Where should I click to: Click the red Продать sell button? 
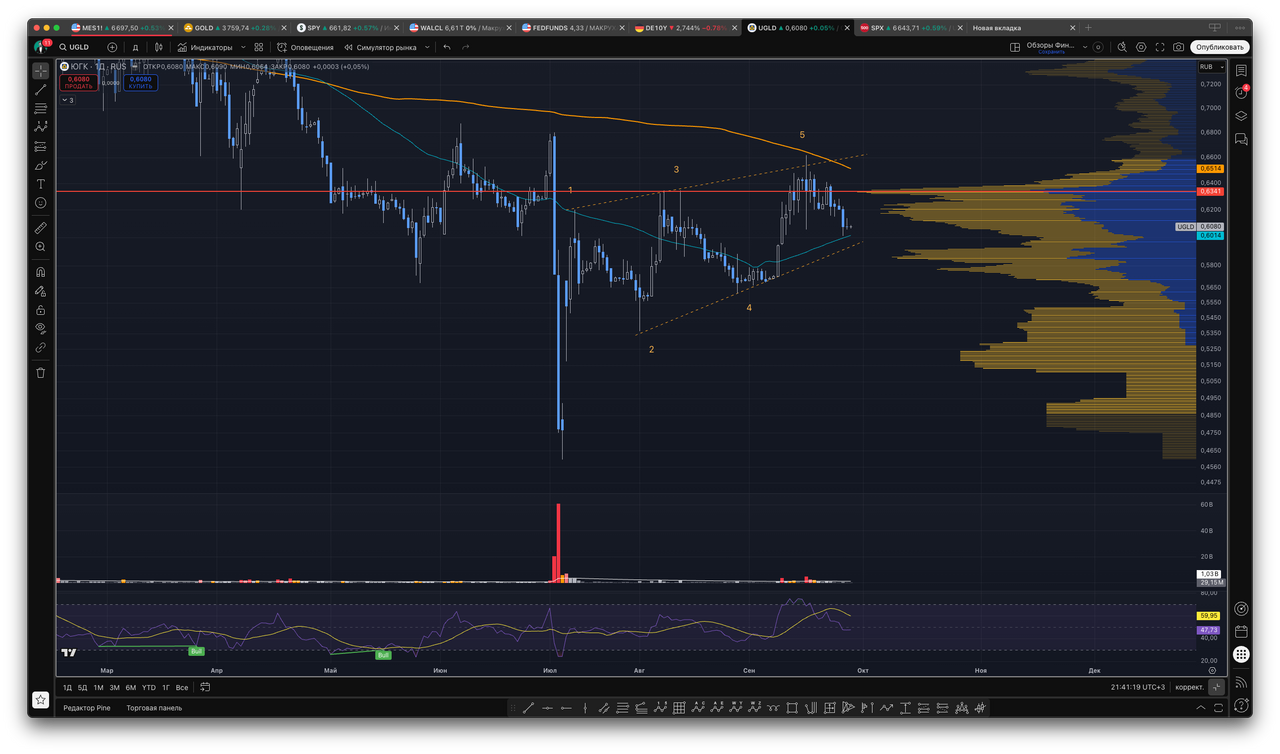[78, 82]
